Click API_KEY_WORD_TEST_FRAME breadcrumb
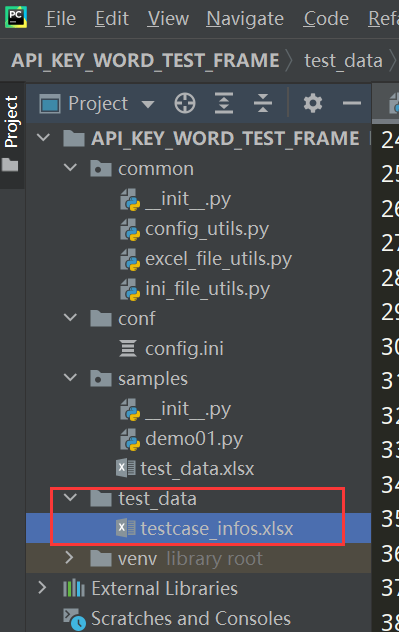399x632 pixels. [x=145, y=60]
